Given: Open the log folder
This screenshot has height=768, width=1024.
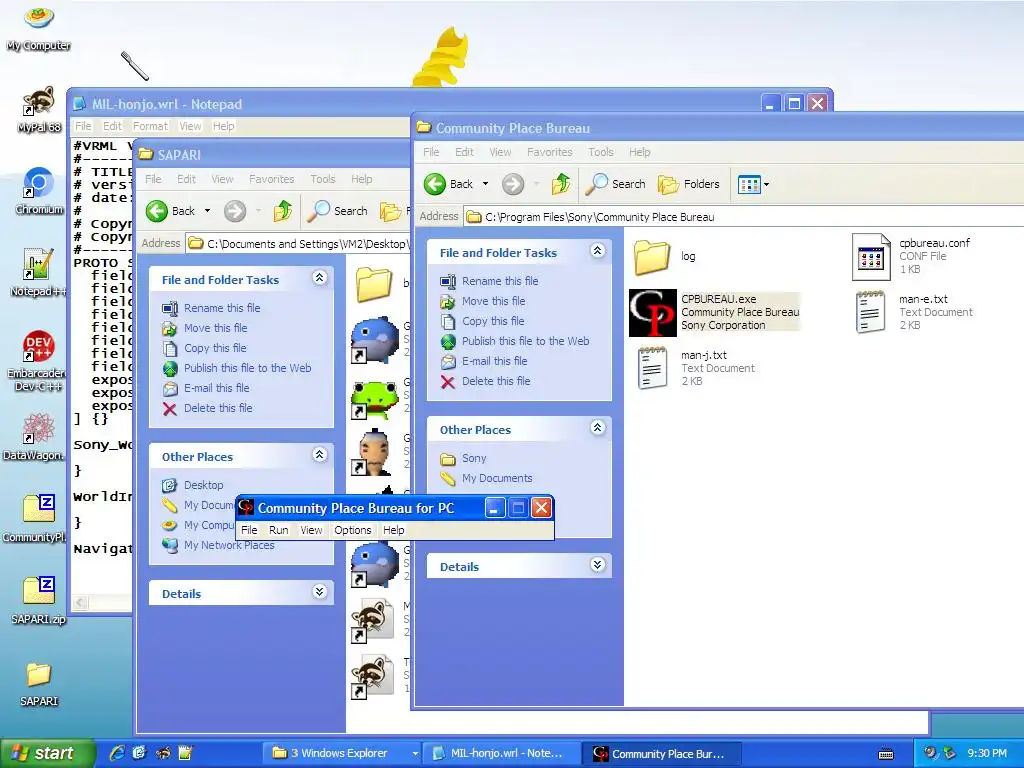Looking at the screenshot, I should (652, 257).
